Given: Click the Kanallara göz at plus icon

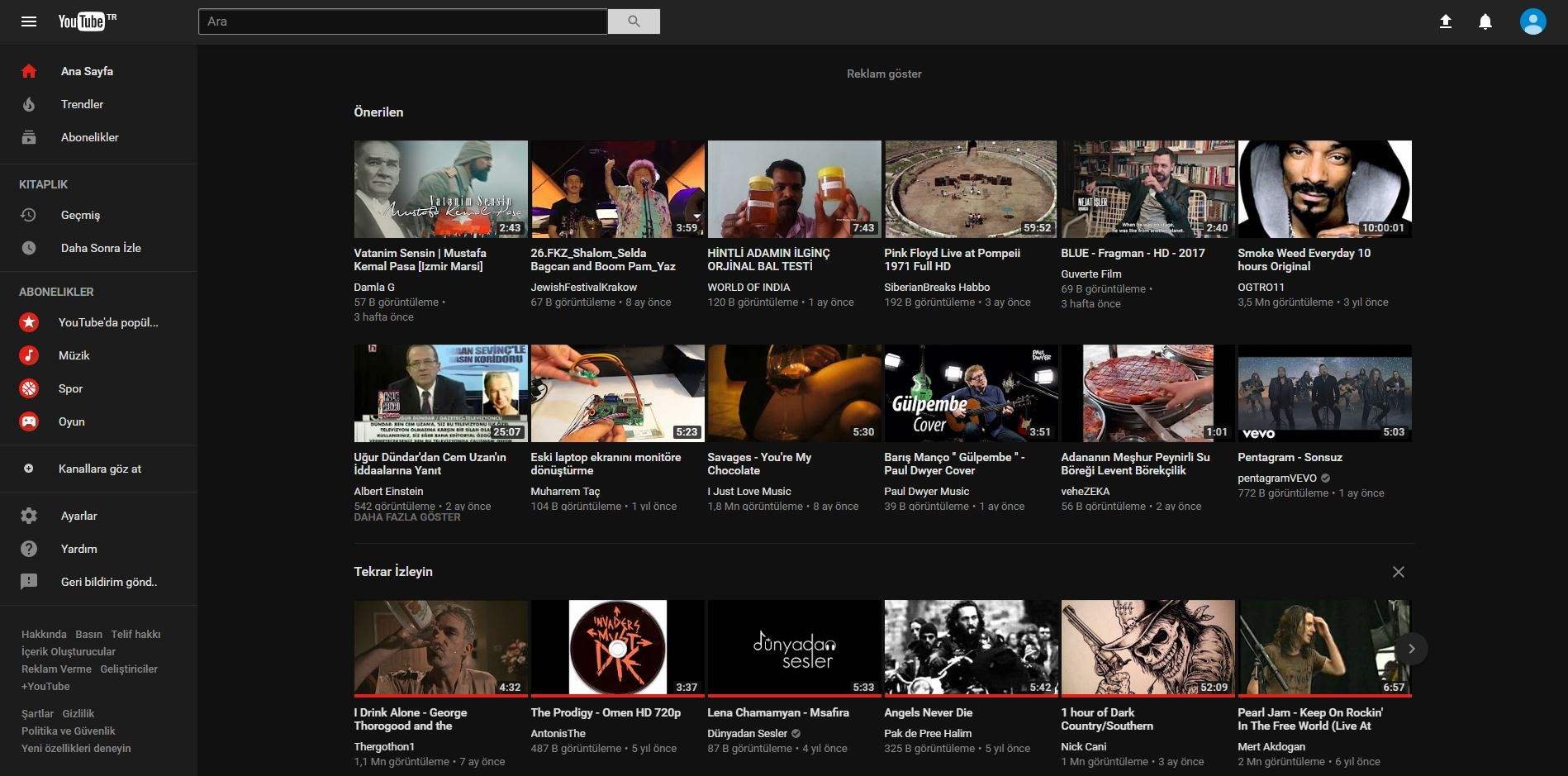Looking at the screenshot, I should coord(29,469).
